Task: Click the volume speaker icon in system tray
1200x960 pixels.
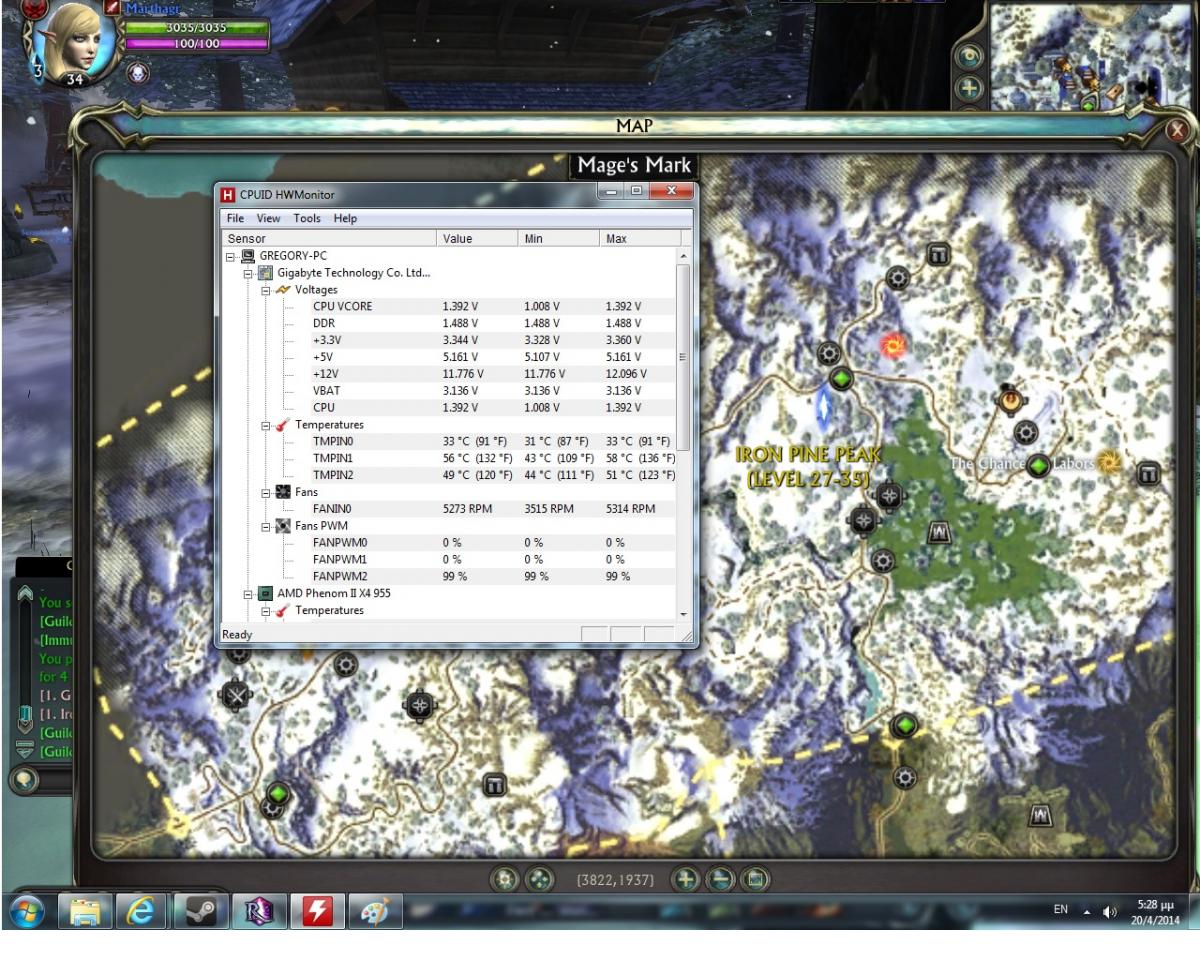Action: click(1110, 912)
